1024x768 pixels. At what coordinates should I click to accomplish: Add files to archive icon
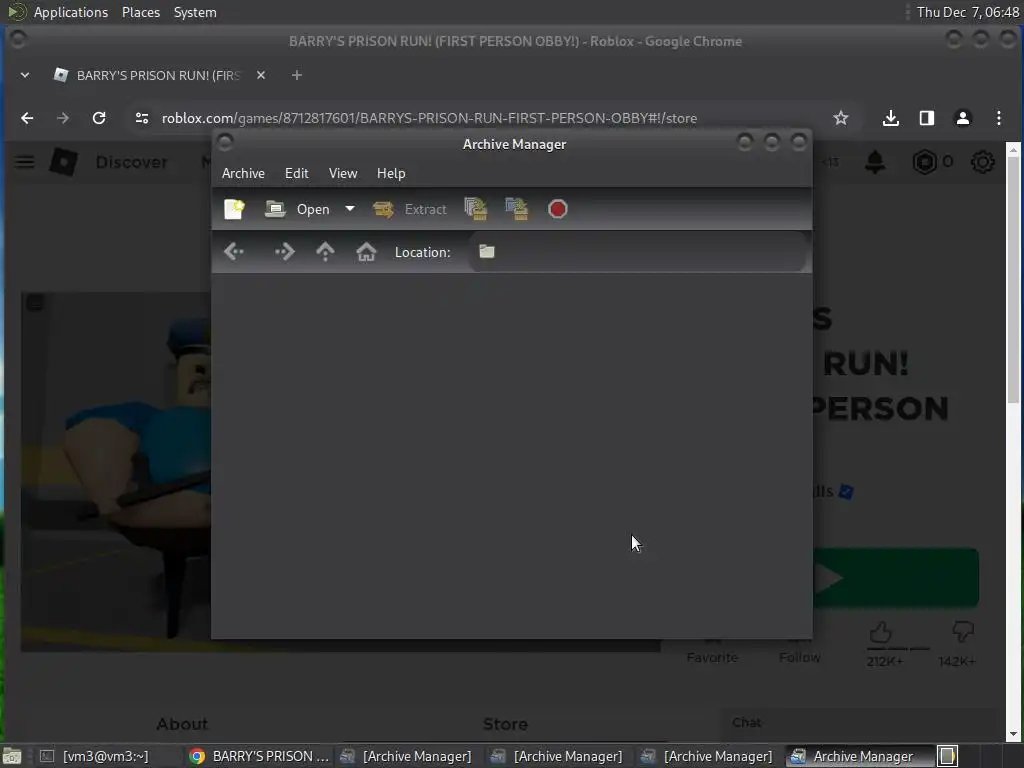coord(476,209)
